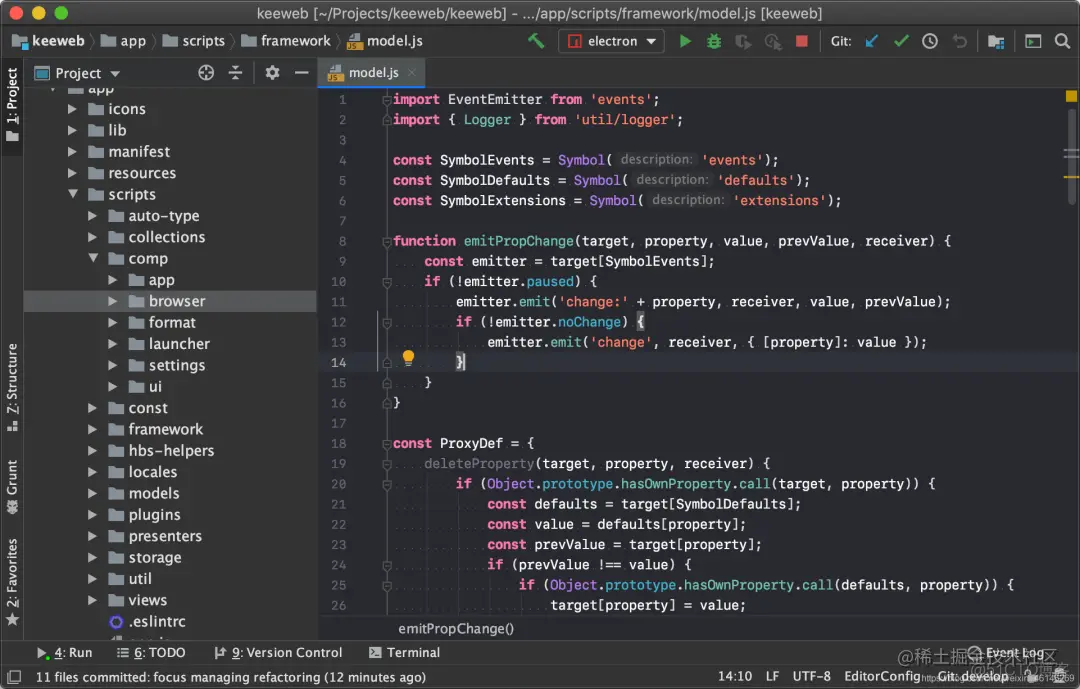Image resolution: width=1080 pixels, height=689 pixels.
Task: Open the 2: Favorites tool window
Action: (12, 582)
